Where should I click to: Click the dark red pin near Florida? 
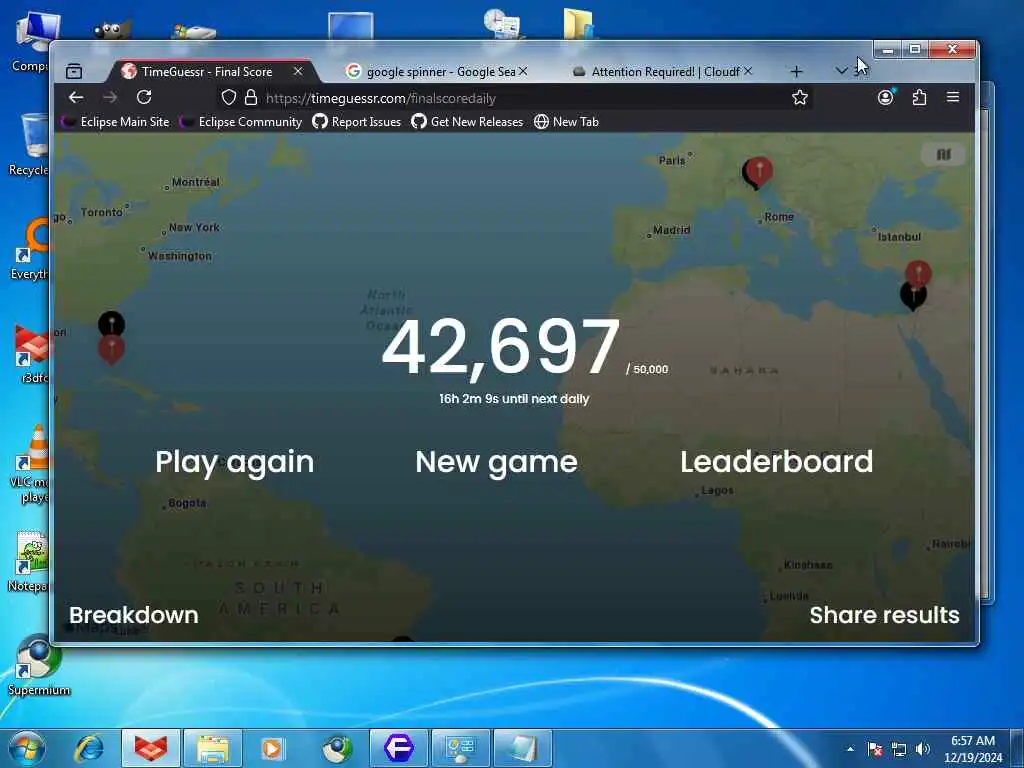(112, 350)
